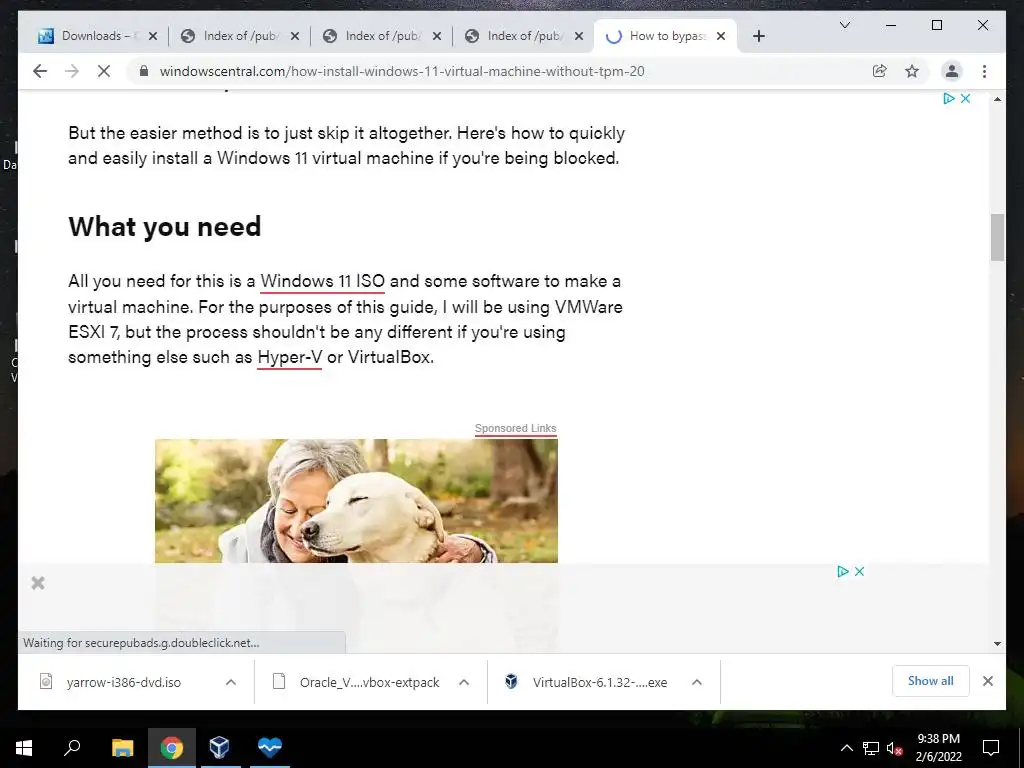Go back to the previous page
The height and width of the screenshot is (768, 1024).
point(40,71)
